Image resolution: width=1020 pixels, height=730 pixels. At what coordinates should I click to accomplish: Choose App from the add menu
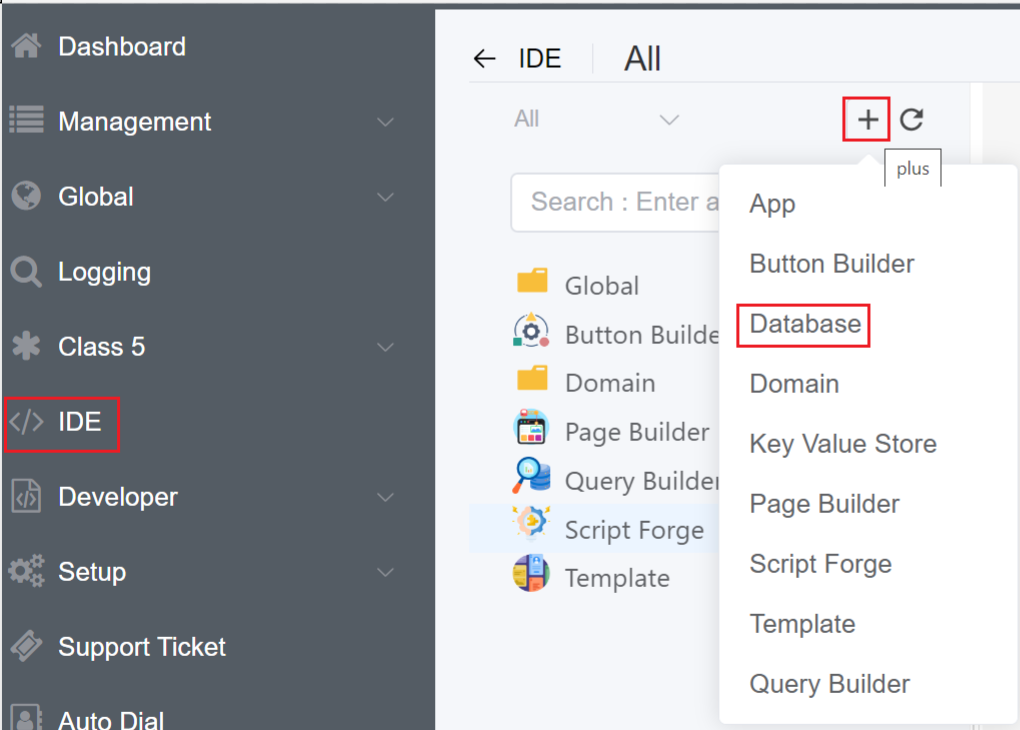773,204
